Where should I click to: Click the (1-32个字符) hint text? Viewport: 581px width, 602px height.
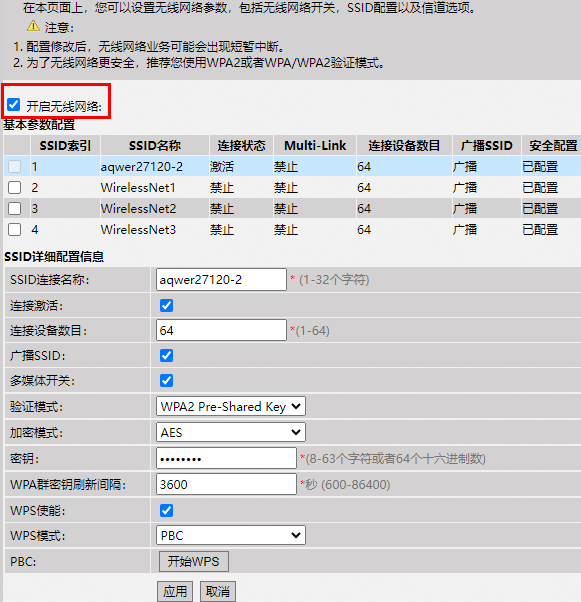pos(334,280)
